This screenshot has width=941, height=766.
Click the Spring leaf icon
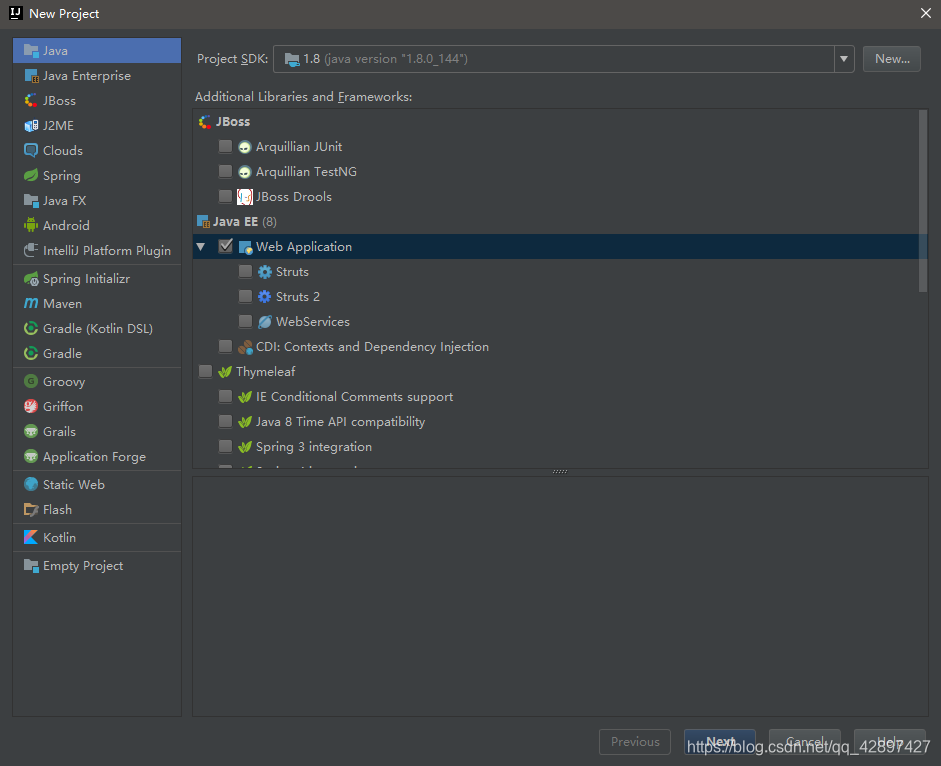[31, 176]
